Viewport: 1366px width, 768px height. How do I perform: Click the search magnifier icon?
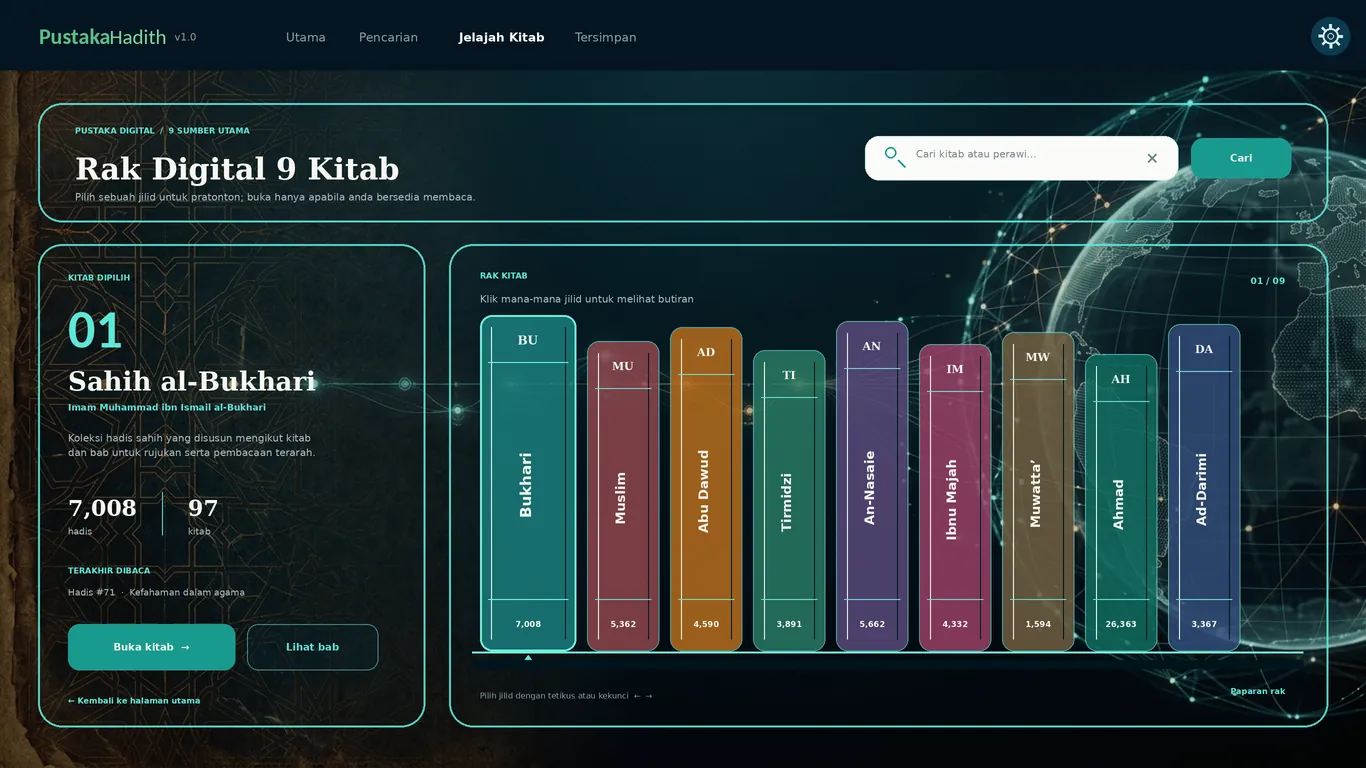(x=894, y=157)
